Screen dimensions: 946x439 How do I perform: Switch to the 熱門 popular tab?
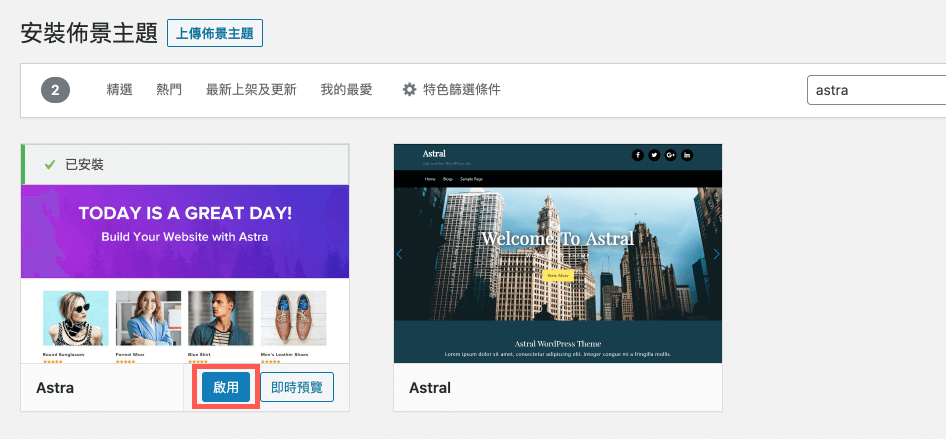pyautogui.click(x=169, y=90)
